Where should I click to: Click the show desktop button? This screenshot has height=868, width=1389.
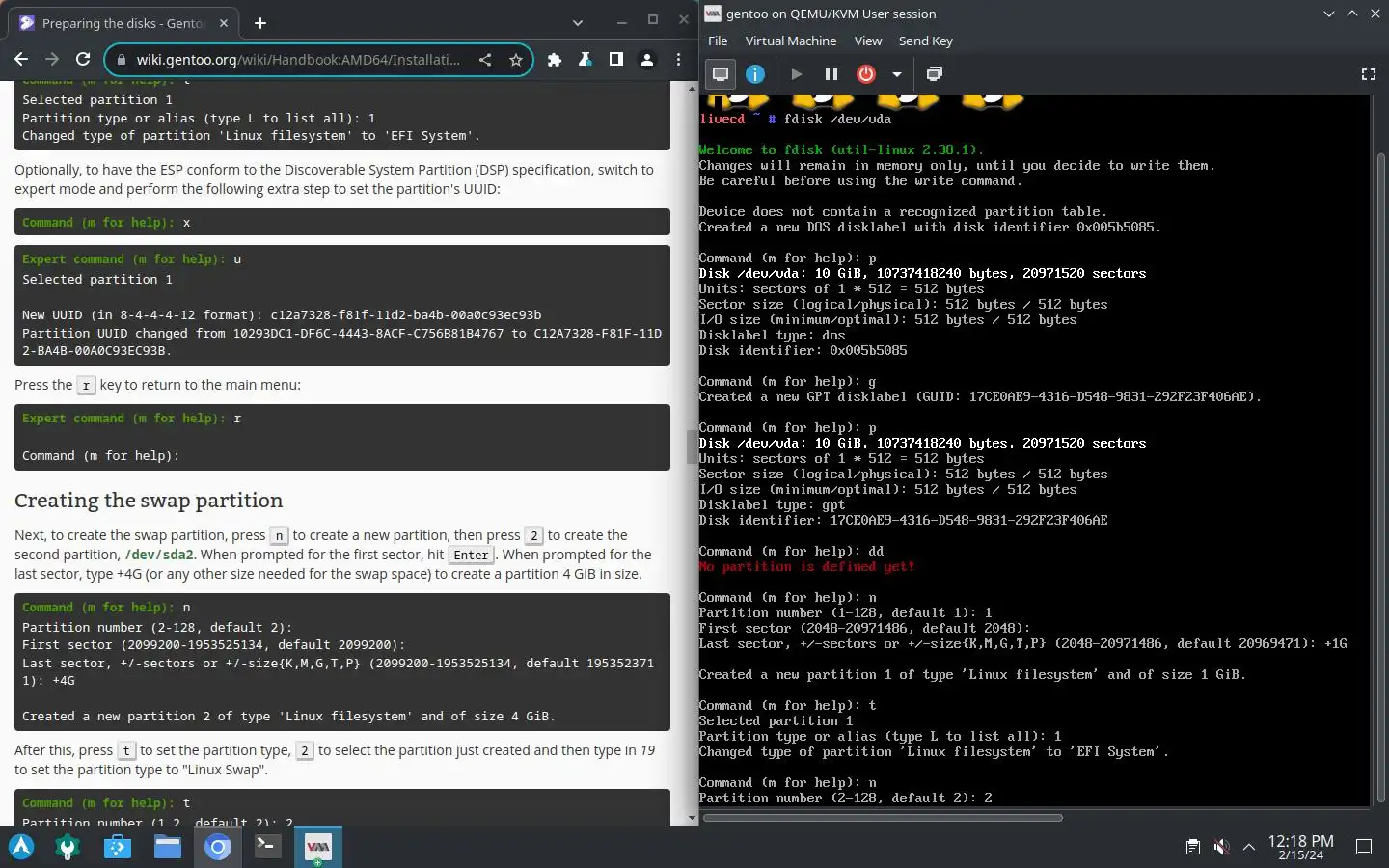(1364, 847)
